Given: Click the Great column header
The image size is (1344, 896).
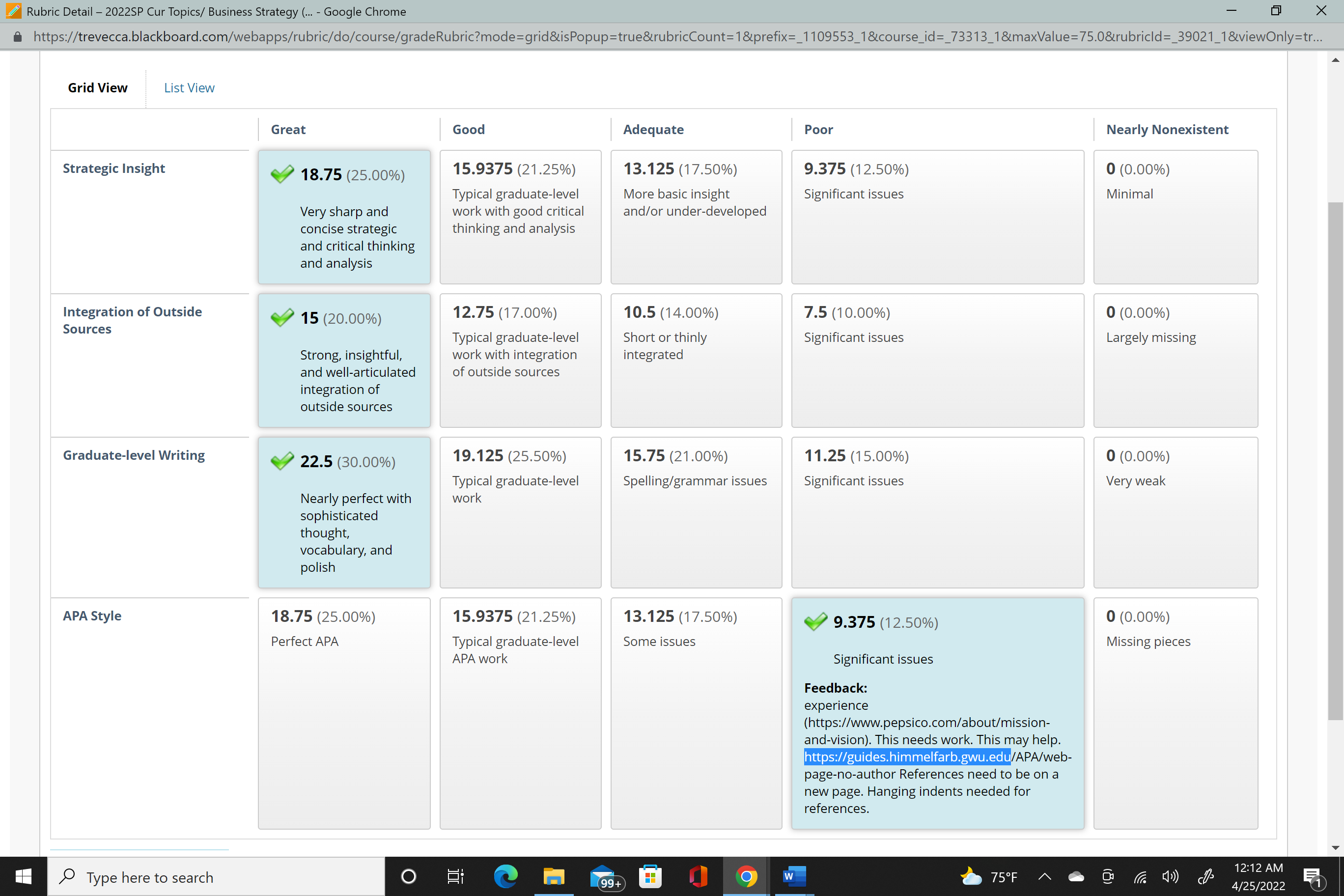Looking at the screenshot, I should pos(288,129).
